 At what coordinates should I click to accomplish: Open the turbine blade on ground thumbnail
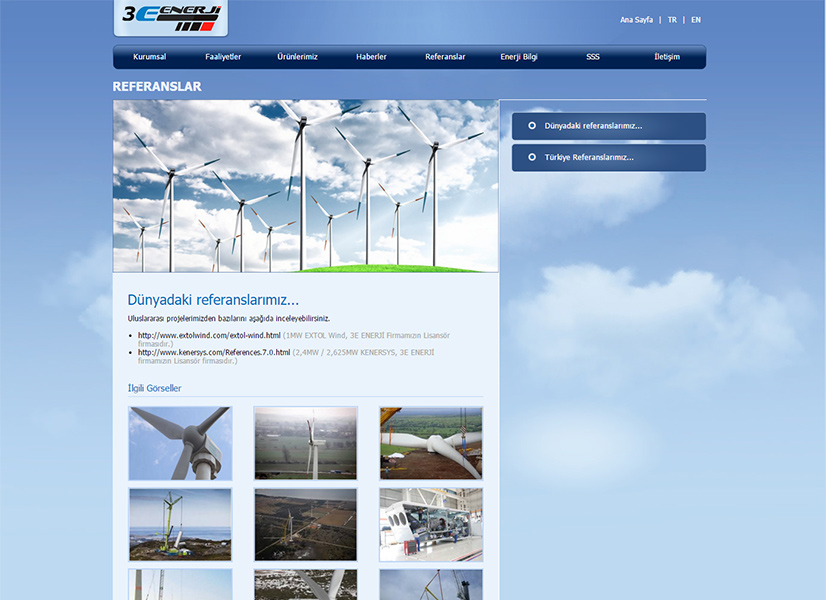coord(431,443)
